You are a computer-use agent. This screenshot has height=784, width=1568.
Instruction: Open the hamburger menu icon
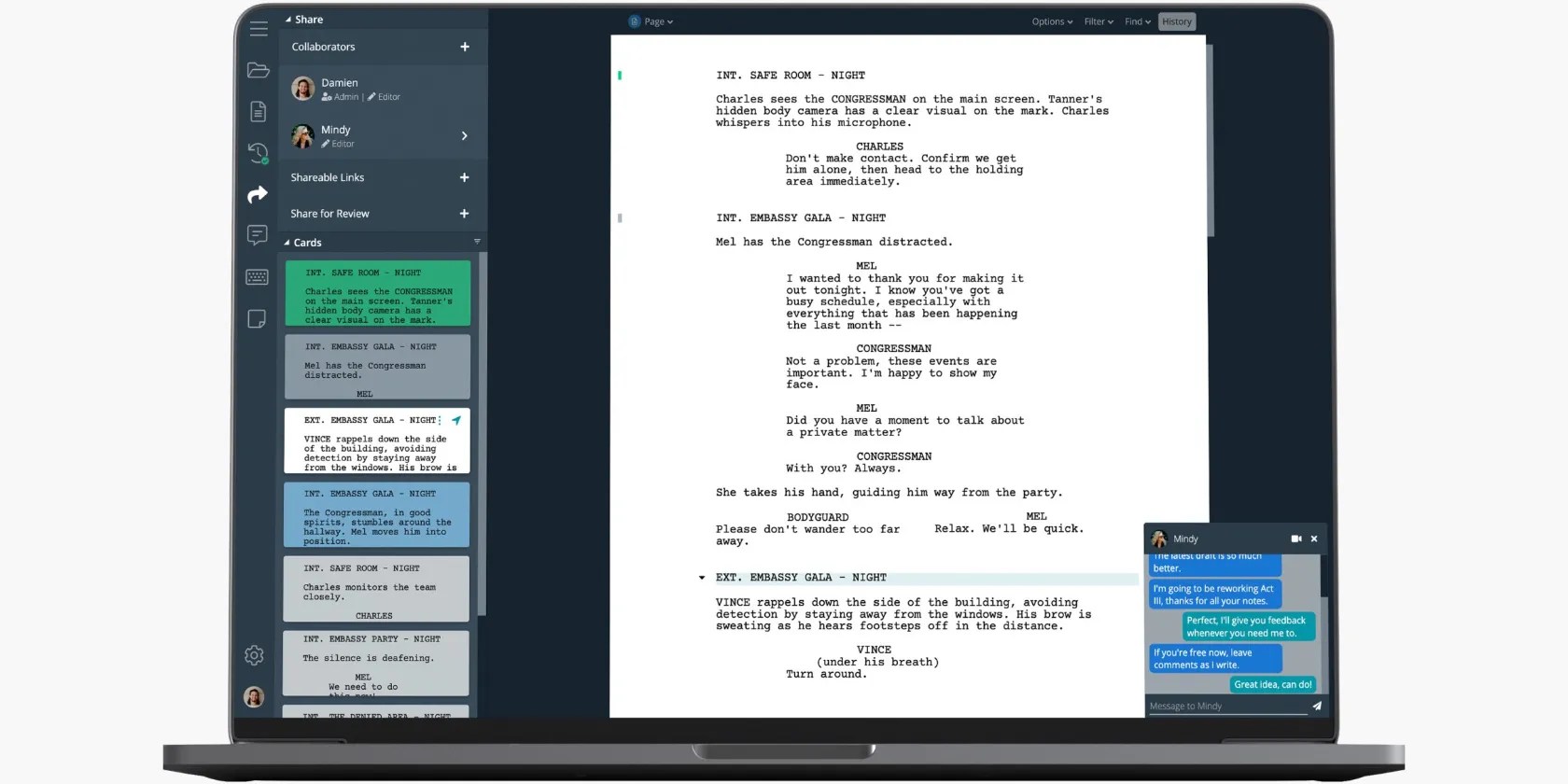pos(259,29)
